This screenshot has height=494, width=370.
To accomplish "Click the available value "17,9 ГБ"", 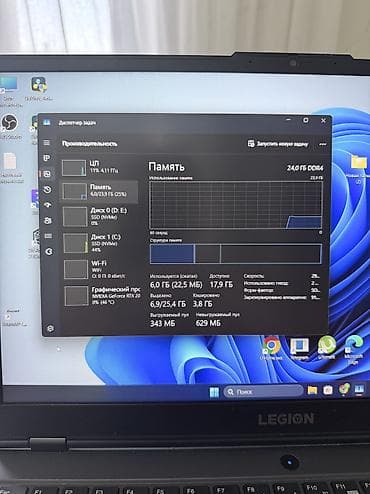I will (x=221, y=284).
